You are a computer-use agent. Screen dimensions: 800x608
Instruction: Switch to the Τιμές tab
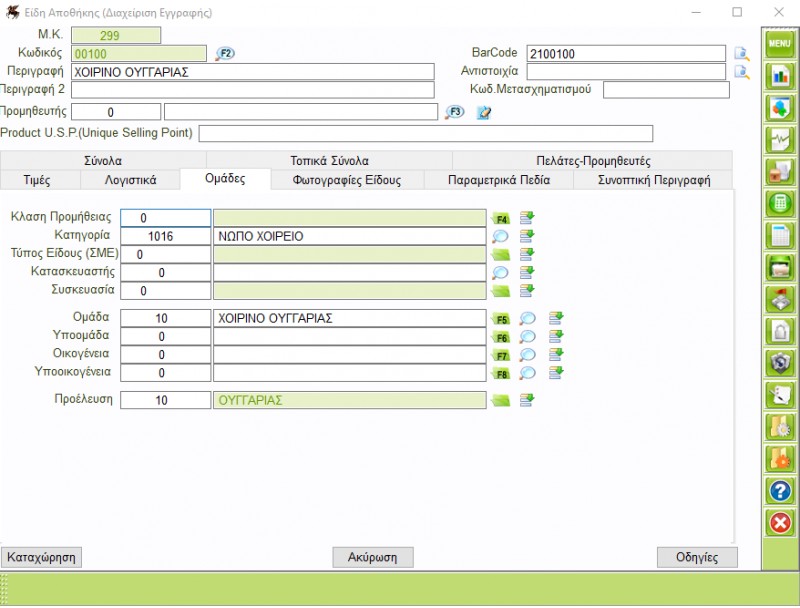[x=36, y=180]
